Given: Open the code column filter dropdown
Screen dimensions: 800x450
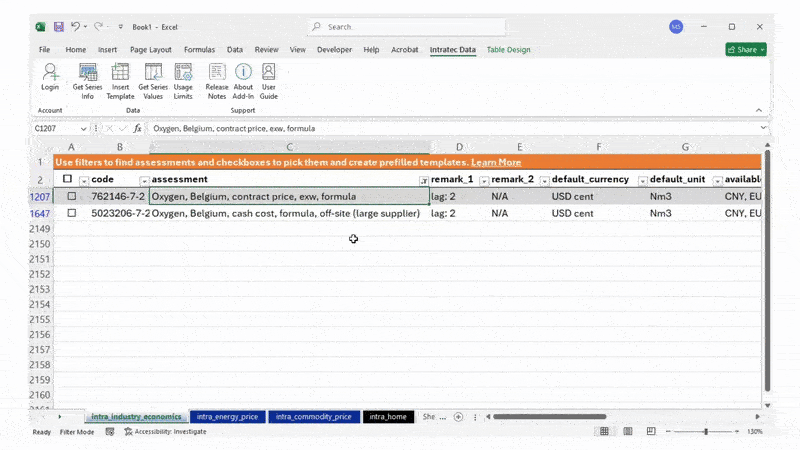Looking at the screenshot, I should pyautogui.click(x=144, y=181).
